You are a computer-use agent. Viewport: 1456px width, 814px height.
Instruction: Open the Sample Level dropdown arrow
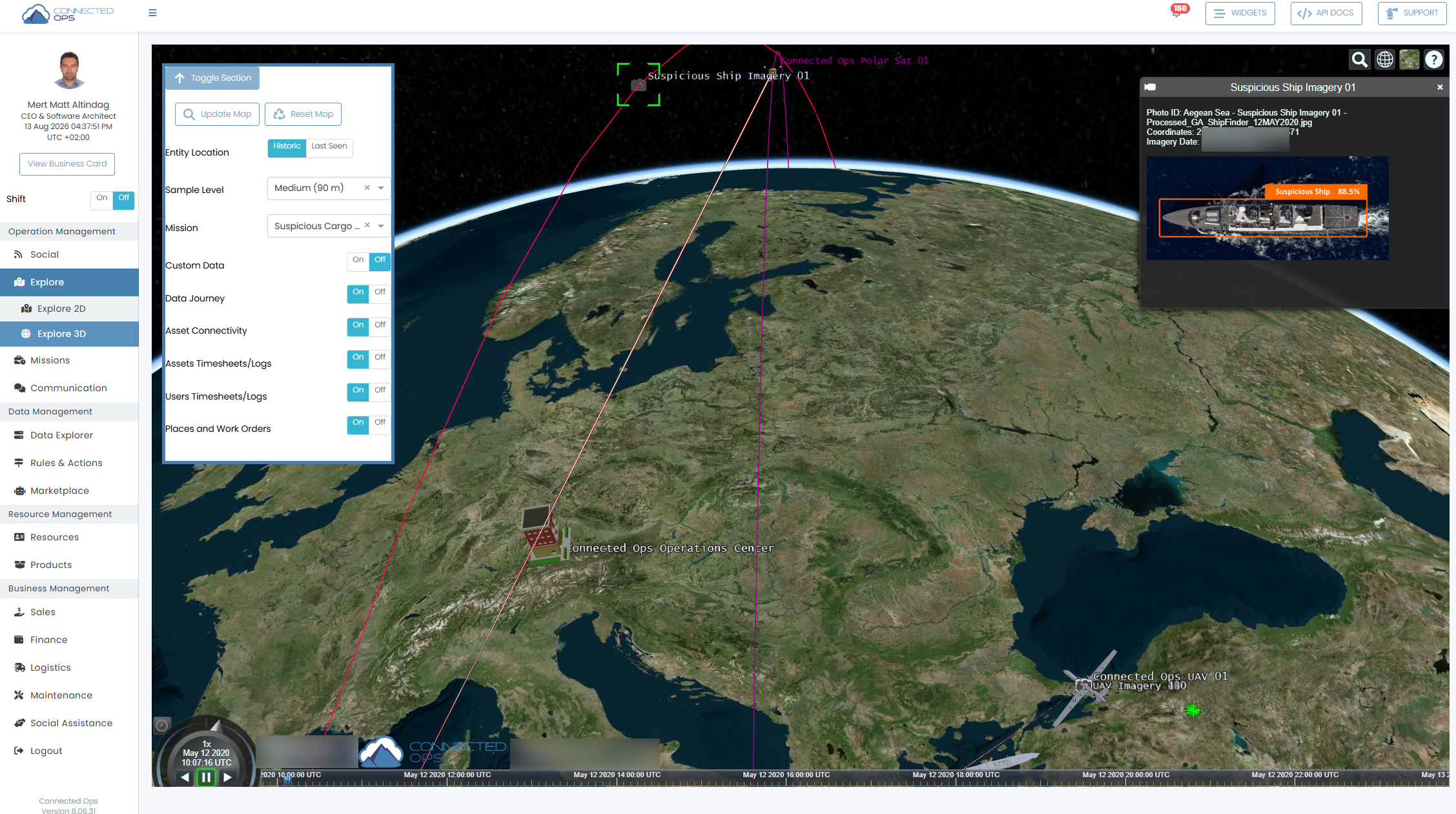pyautogui.click(x=381, y=188)
